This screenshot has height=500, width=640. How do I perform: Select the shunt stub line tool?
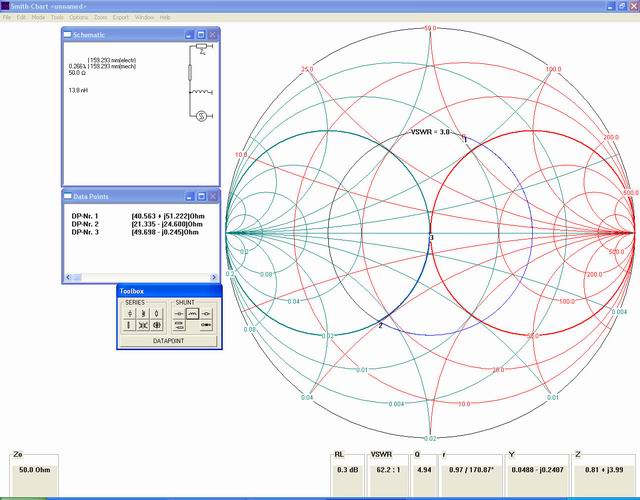[179, 325]
